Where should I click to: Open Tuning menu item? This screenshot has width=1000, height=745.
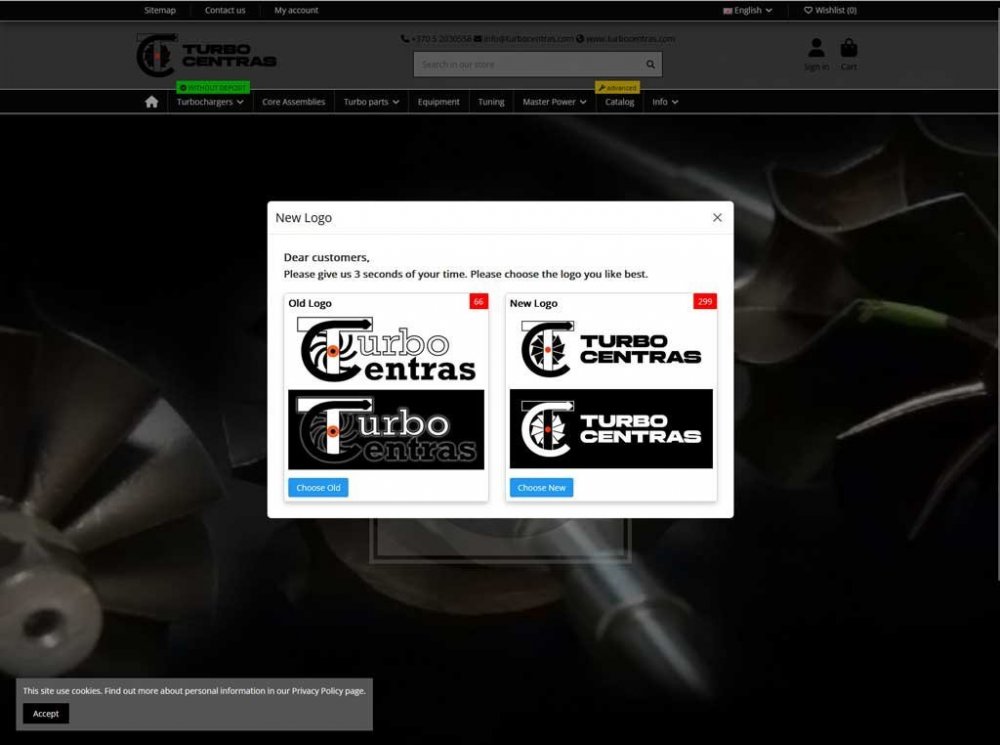[x=491, y=102]
